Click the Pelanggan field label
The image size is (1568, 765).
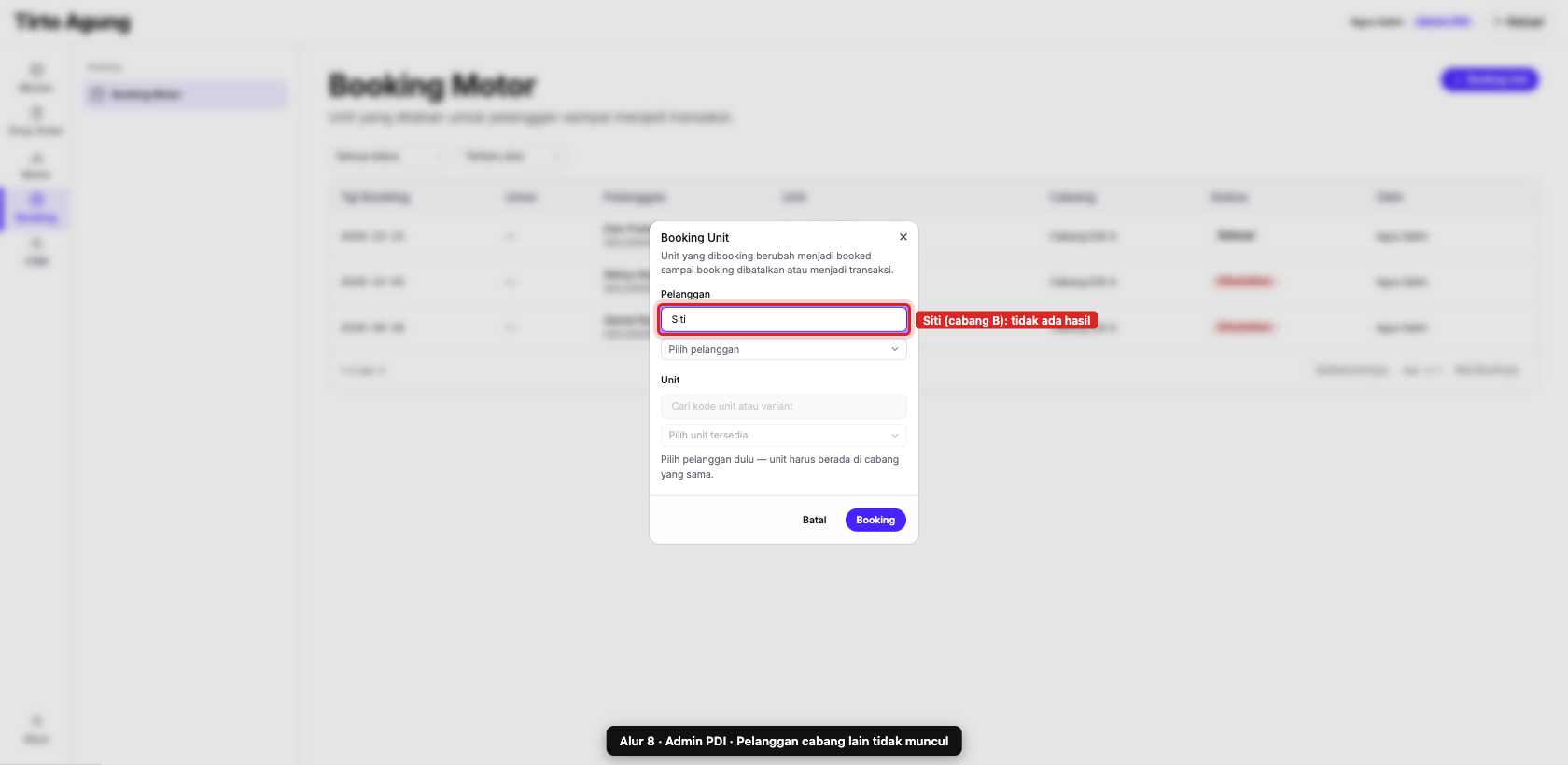pos(685,294)
